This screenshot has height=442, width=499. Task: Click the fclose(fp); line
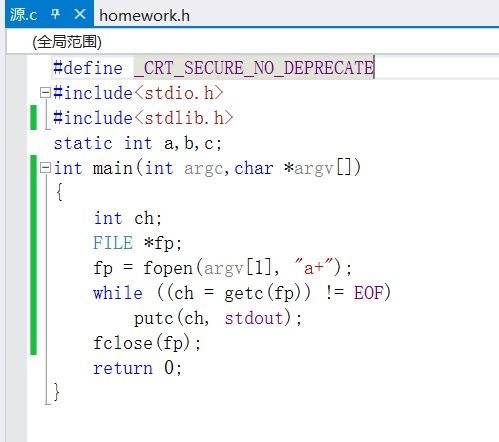(147, 343)
